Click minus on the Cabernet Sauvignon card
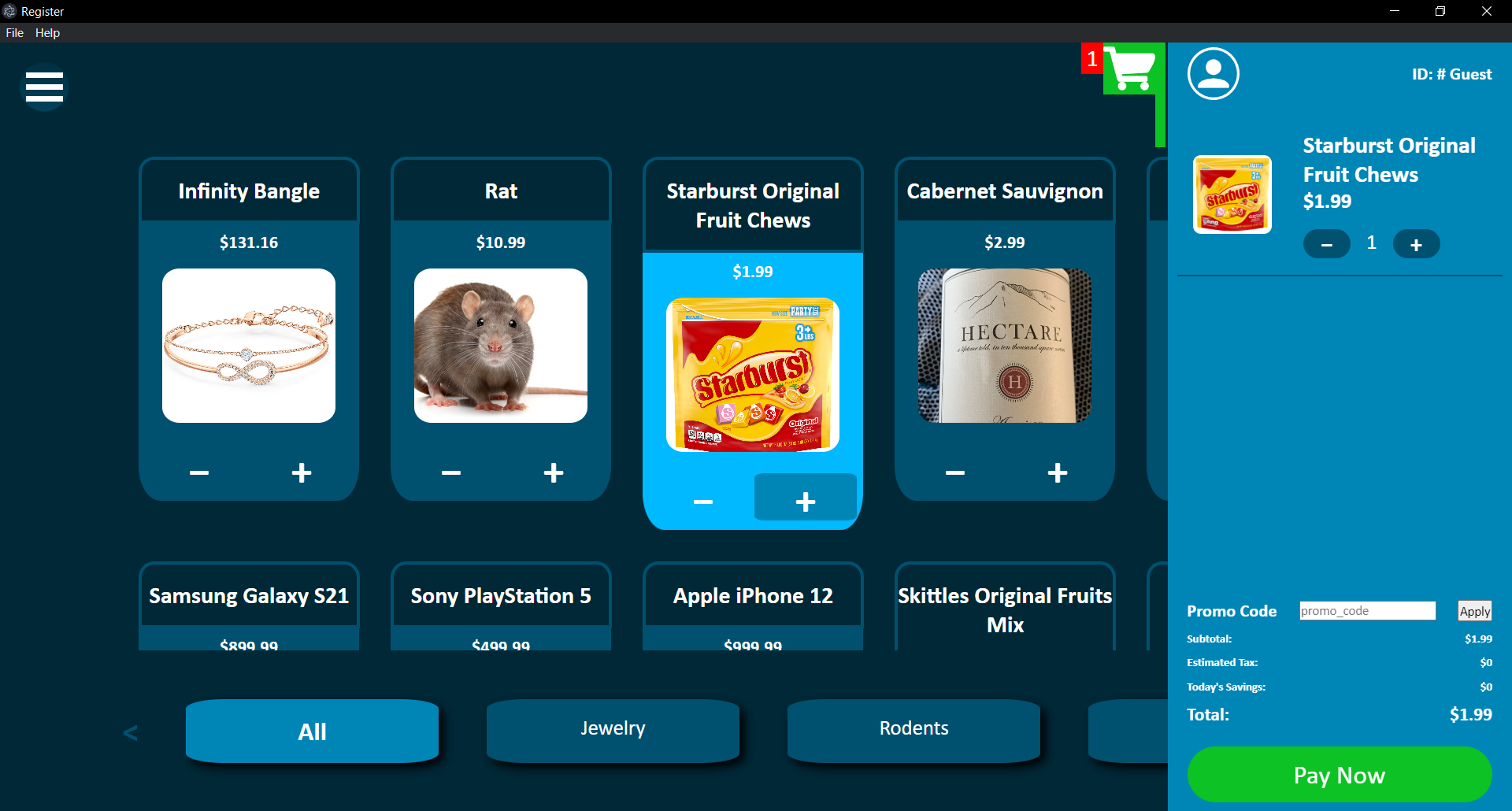 click(955, 472)
